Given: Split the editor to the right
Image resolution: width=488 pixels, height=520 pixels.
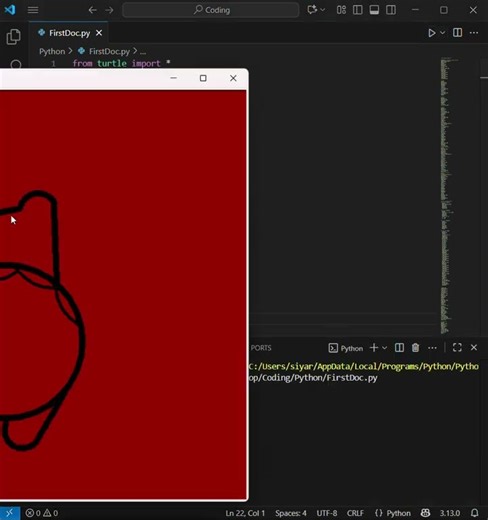Looking at the screenshot, I should point(457,33).
